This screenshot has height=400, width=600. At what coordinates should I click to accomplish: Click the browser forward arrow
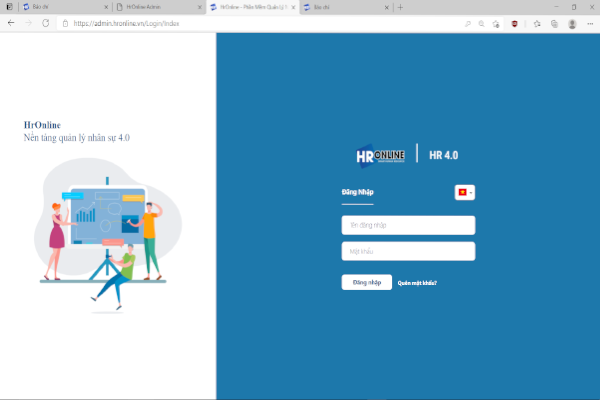click(28, 23)
